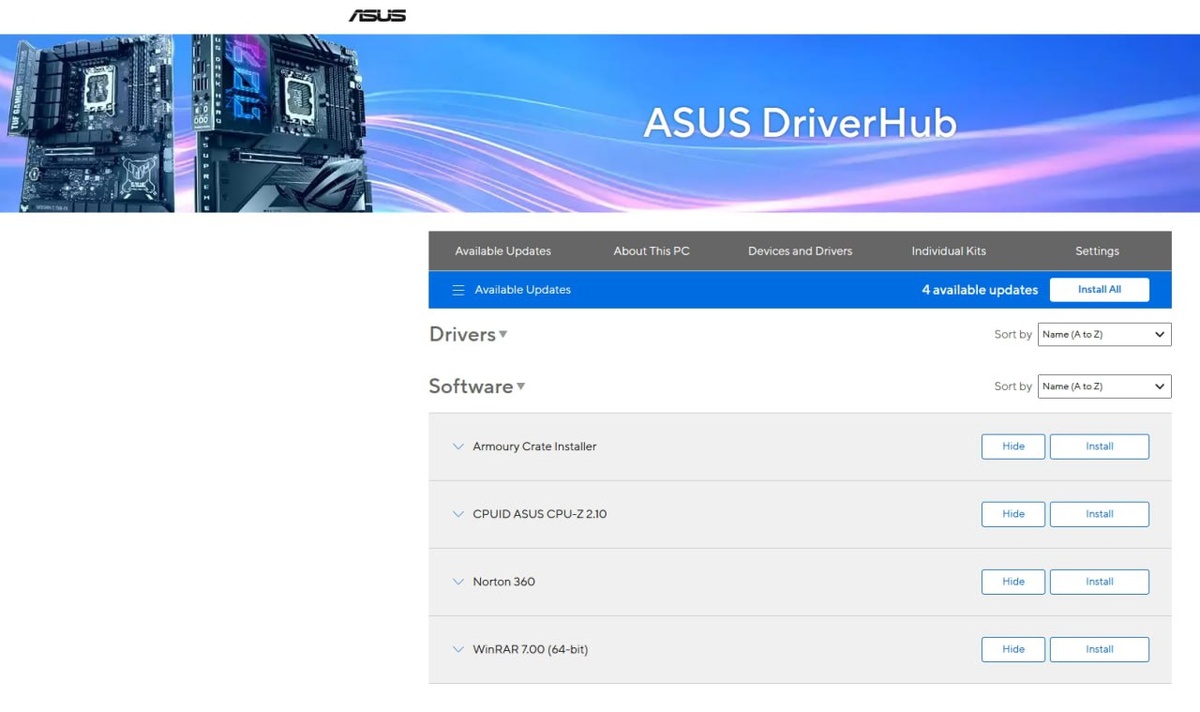Viewport: 1200px width, 712px height.
Task: Install WinRAR 7.00 (64-bit)
Action: [x=1099, y=649]
